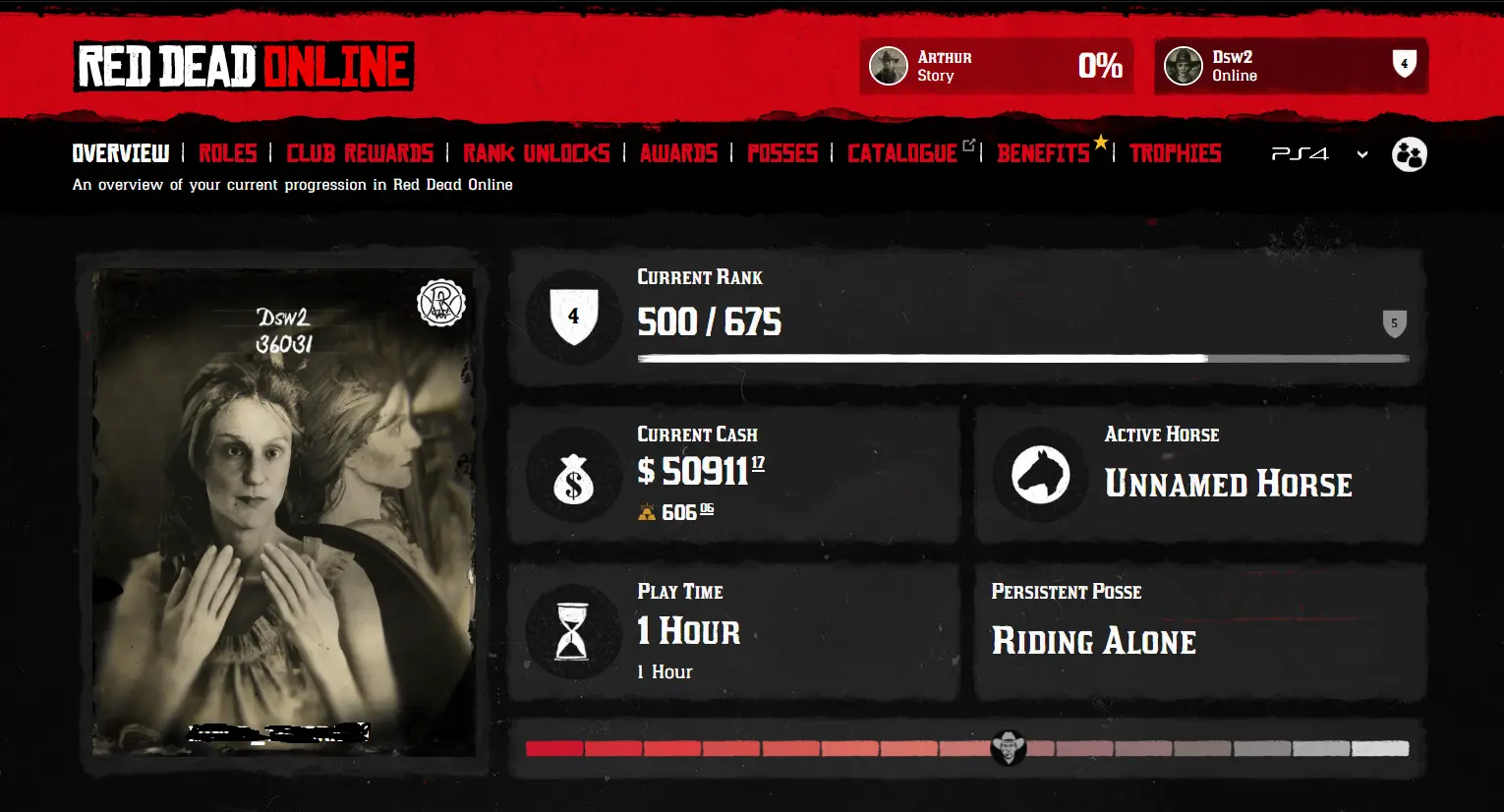Switch to Rank Unlocks tab
This screenshot has height=812, width=1504.
click(x=536, y=153)
